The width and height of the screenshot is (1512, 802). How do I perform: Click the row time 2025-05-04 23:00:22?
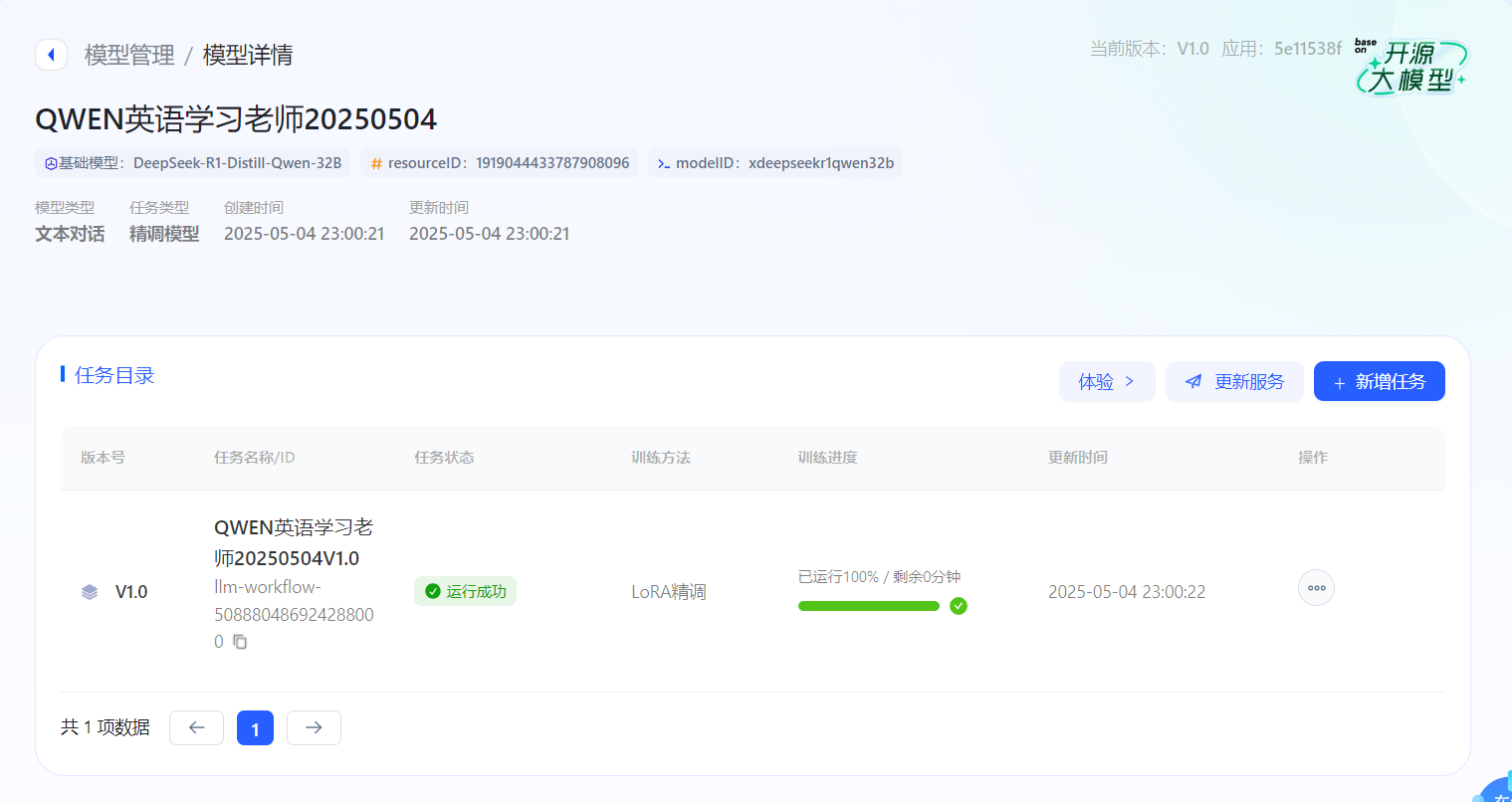click(1127, 592)
